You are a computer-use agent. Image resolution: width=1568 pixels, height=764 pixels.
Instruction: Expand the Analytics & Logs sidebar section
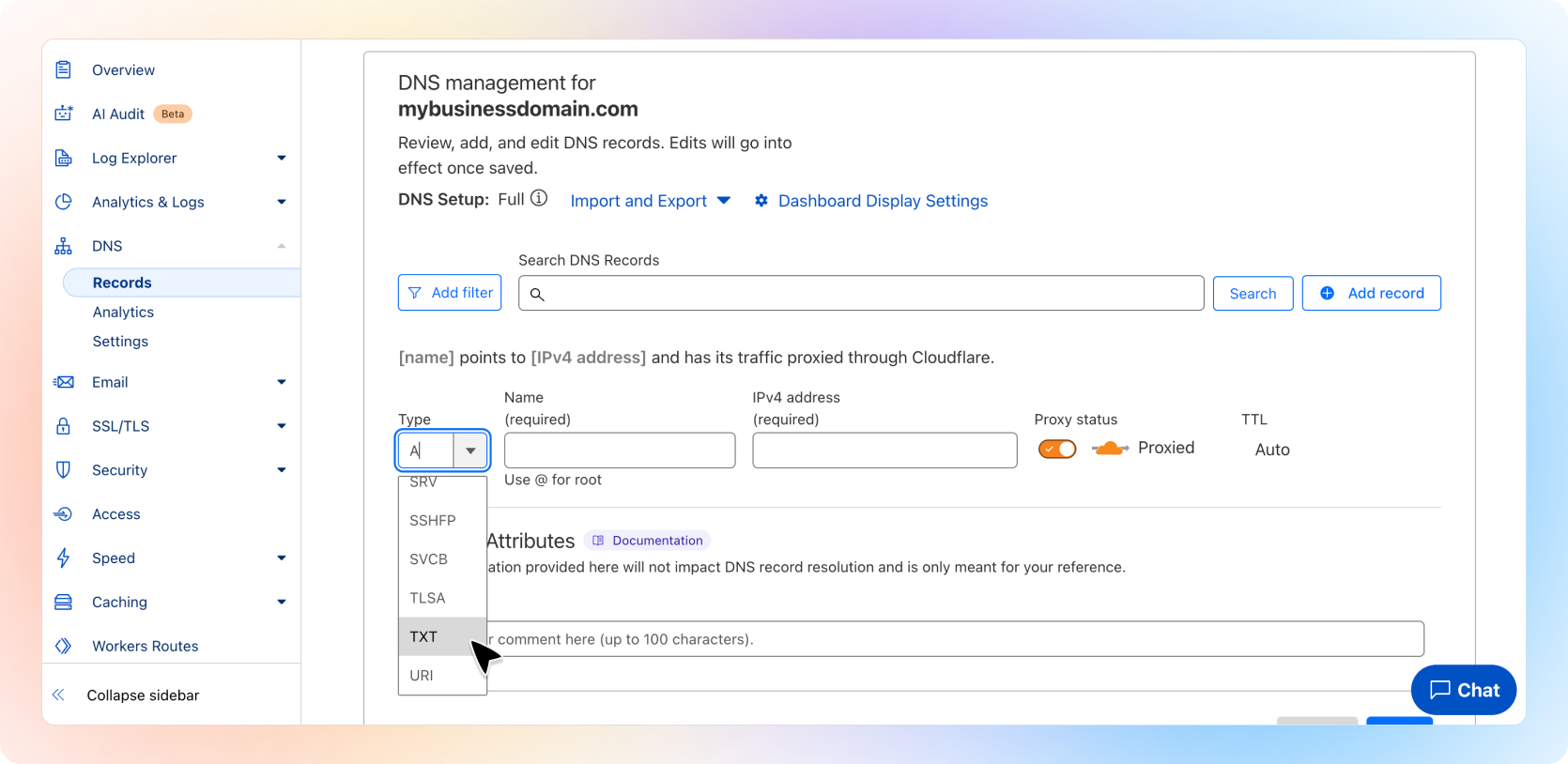coord(282,202)
